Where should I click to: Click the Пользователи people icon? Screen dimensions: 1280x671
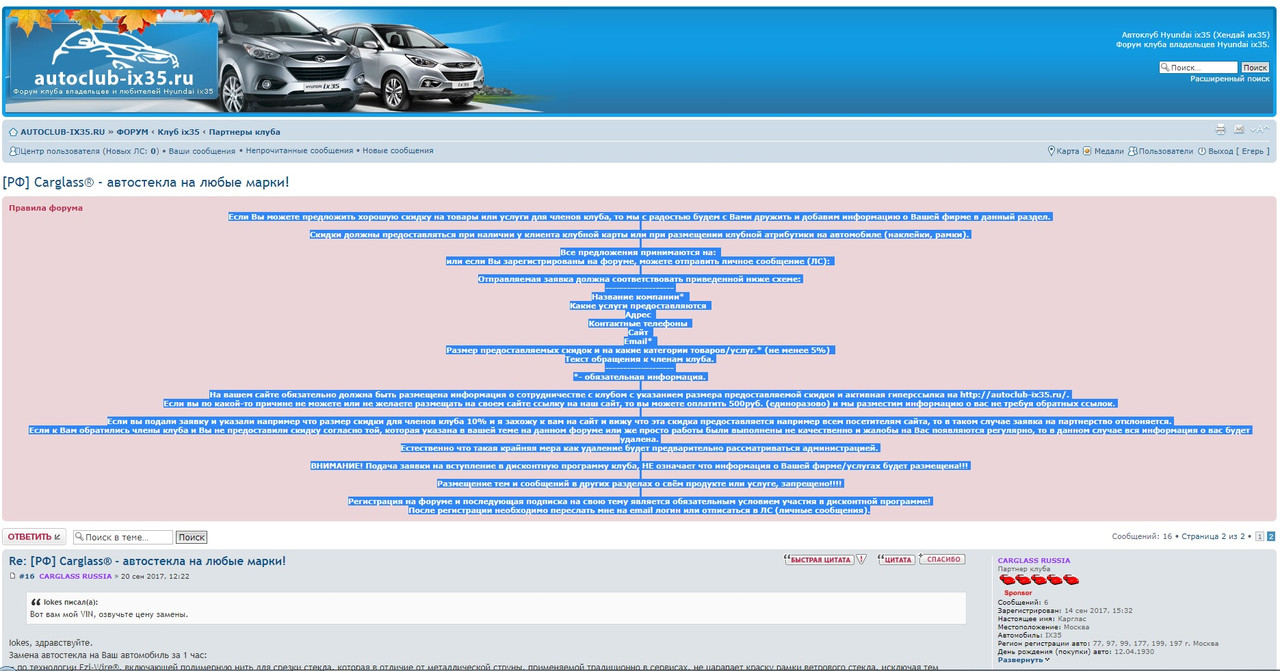(x=1132, y=151)
